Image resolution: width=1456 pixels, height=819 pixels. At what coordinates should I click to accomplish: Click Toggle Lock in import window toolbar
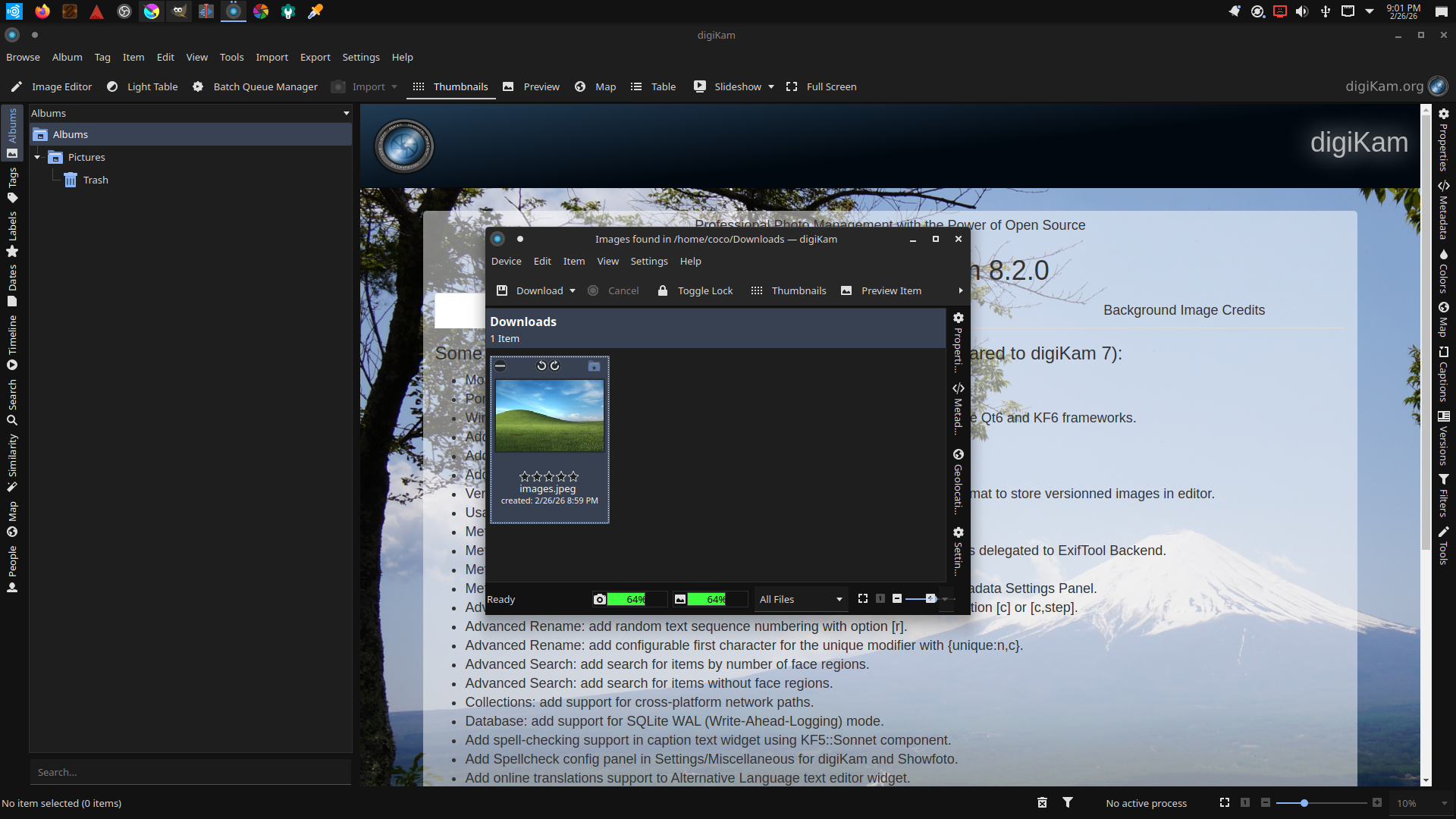[x=695, y=290]
